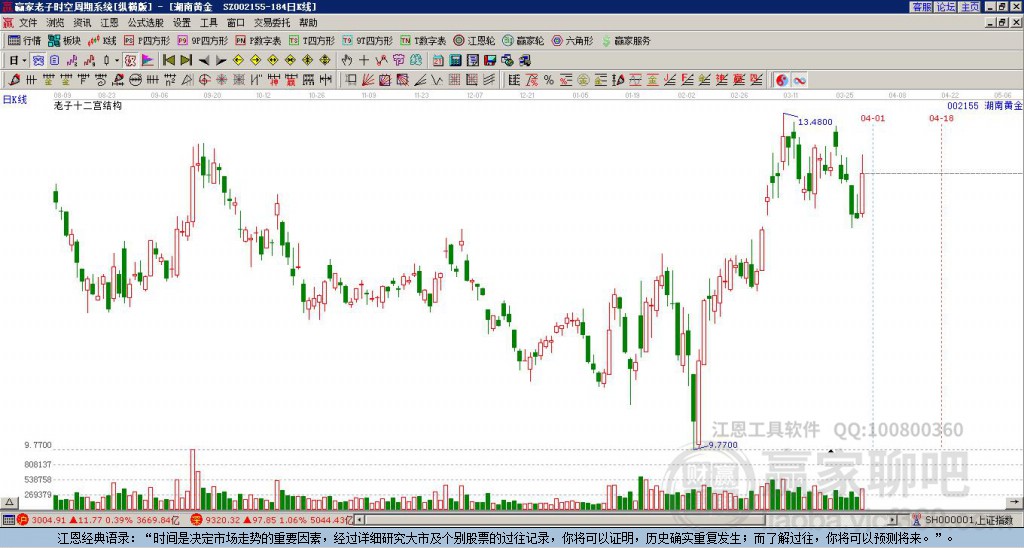Open the 板块 sector view
Viewport: 1024px width, 548px height.
click(65, 40)
